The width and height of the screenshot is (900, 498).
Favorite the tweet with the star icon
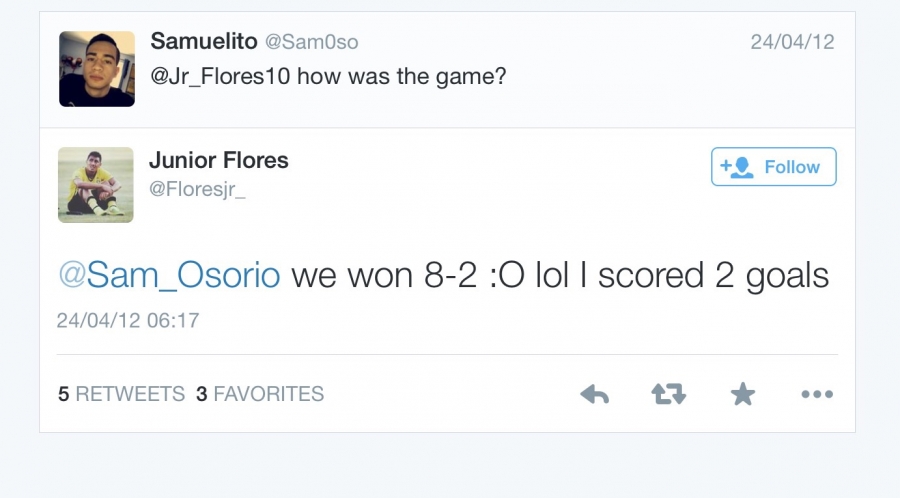tap(742, 395)
